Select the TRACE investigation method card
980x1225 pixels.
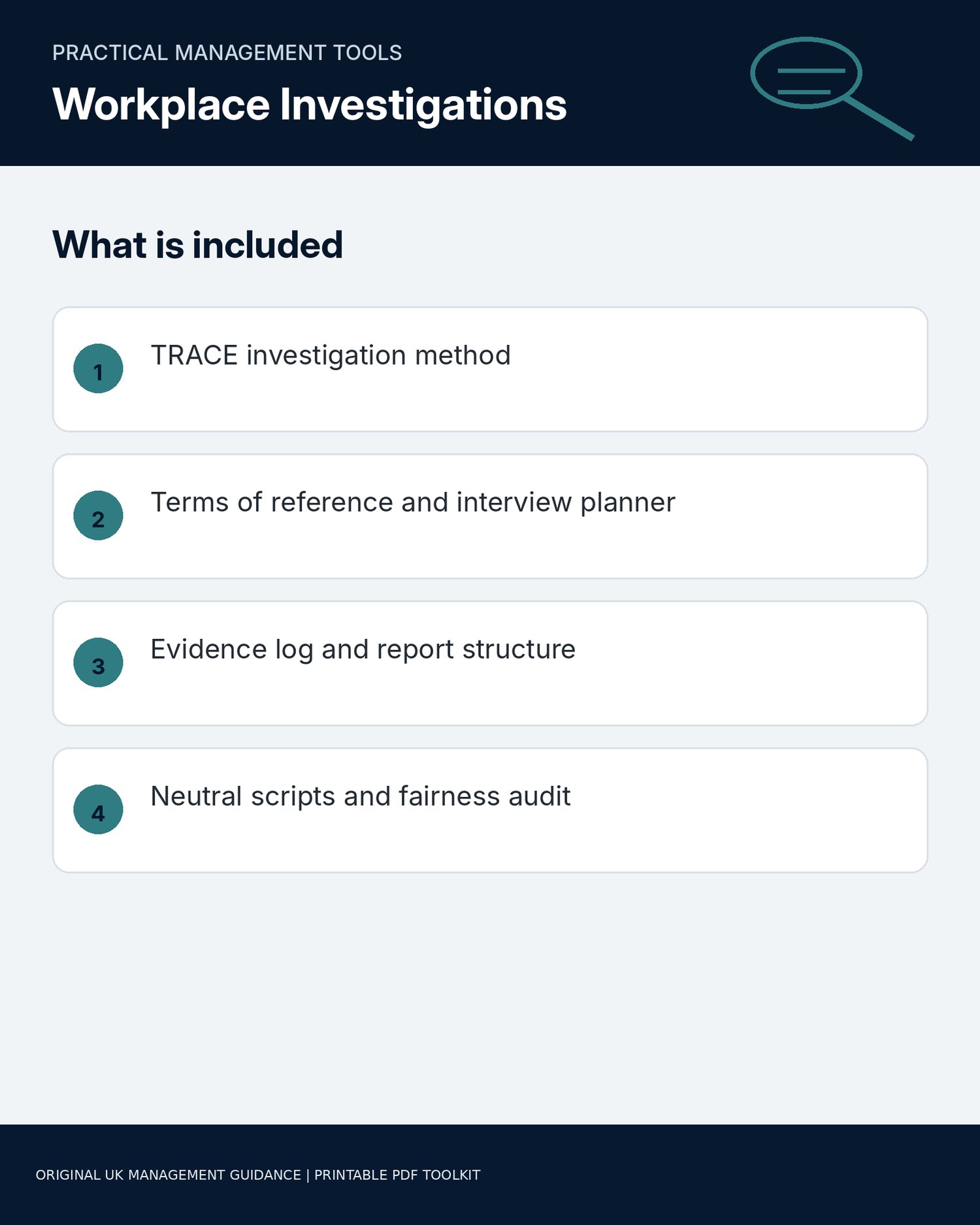490,369
